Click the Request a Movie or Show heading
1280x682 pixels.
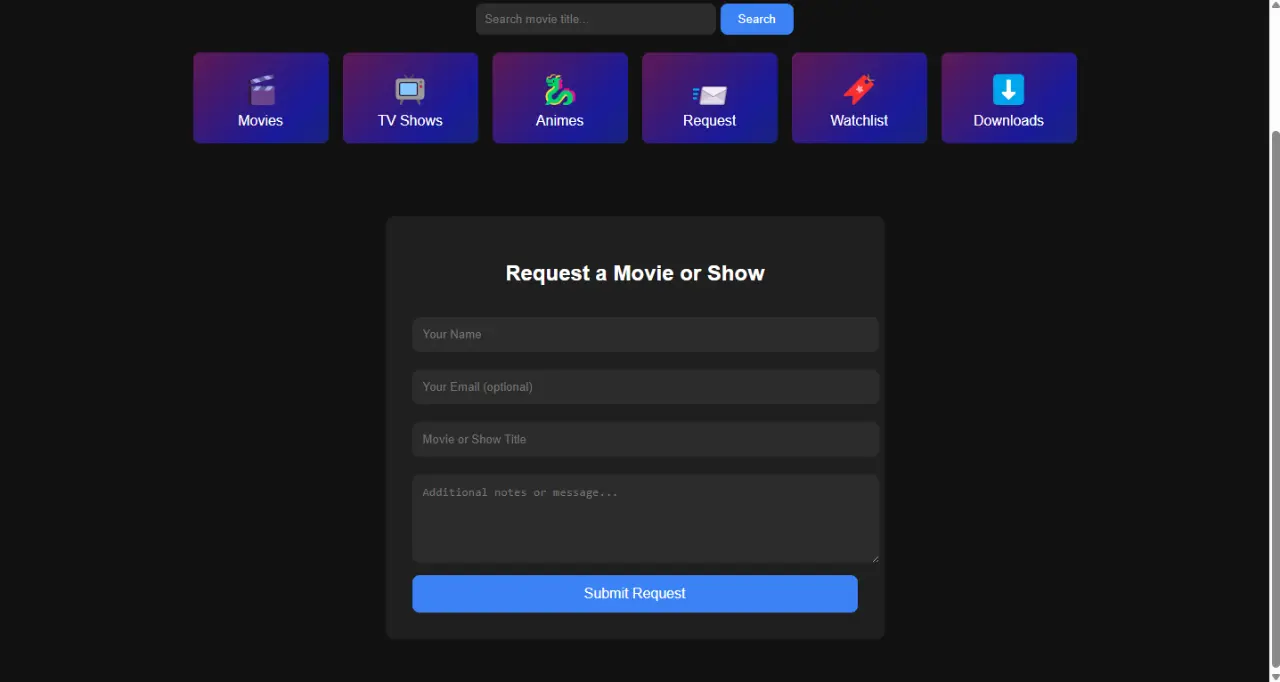(635, 273)
